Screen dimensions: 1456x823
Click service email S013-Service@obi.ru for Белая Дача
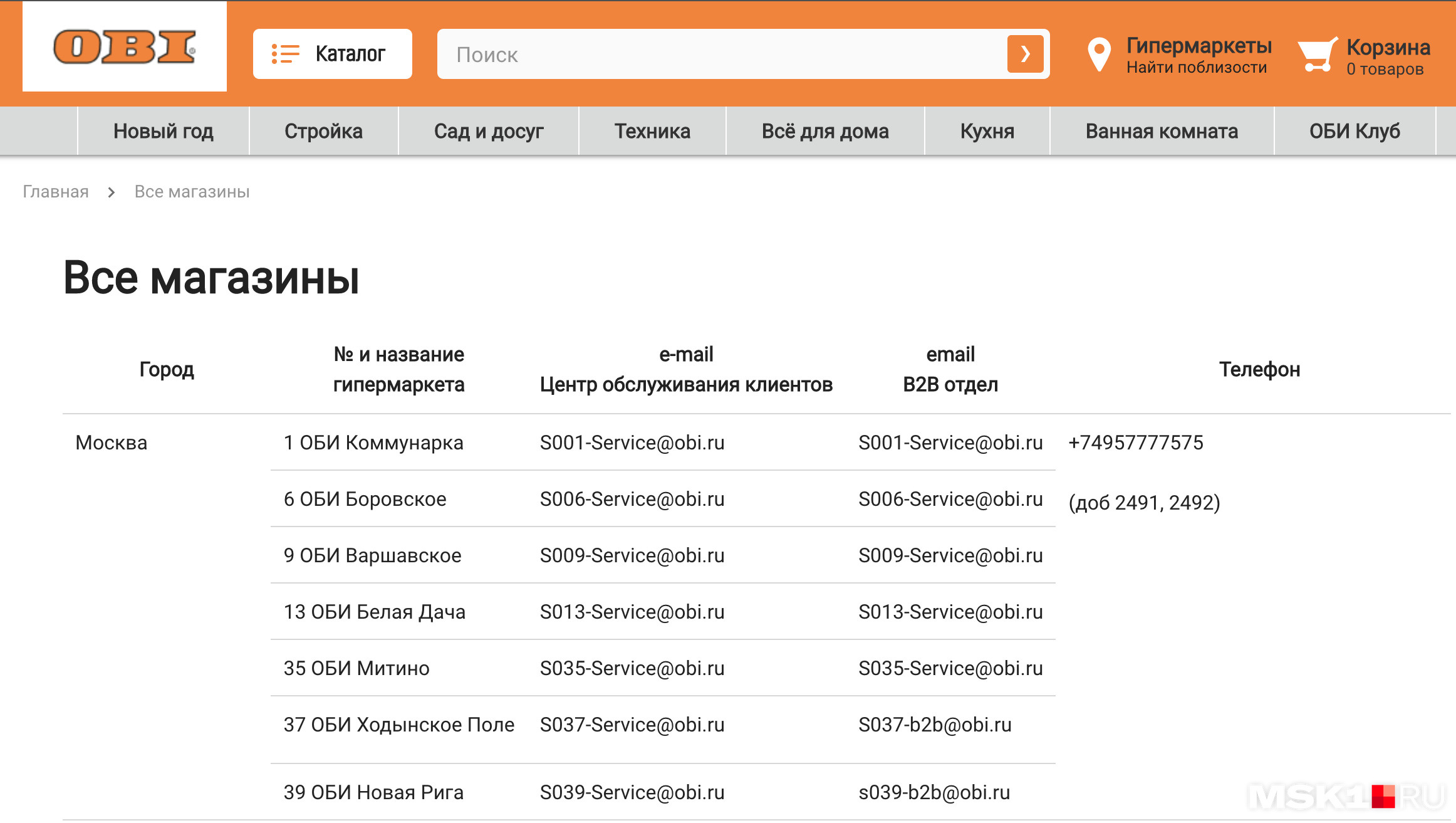tap(632, 612)
